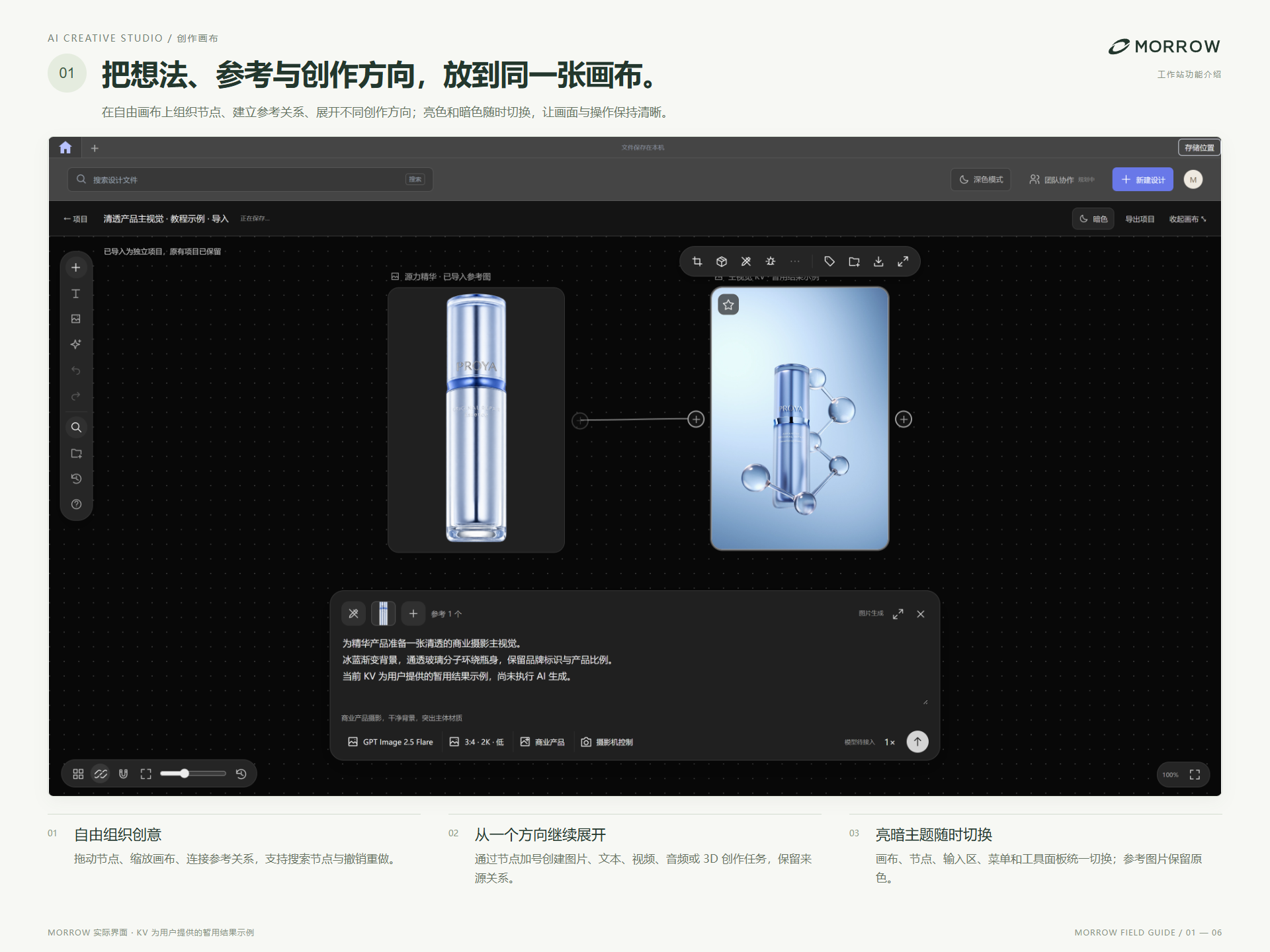Open the 3:4 · 2K · 低 size dropdown
This screenshot has height=952, width=1270.
[x=476, y=742]
